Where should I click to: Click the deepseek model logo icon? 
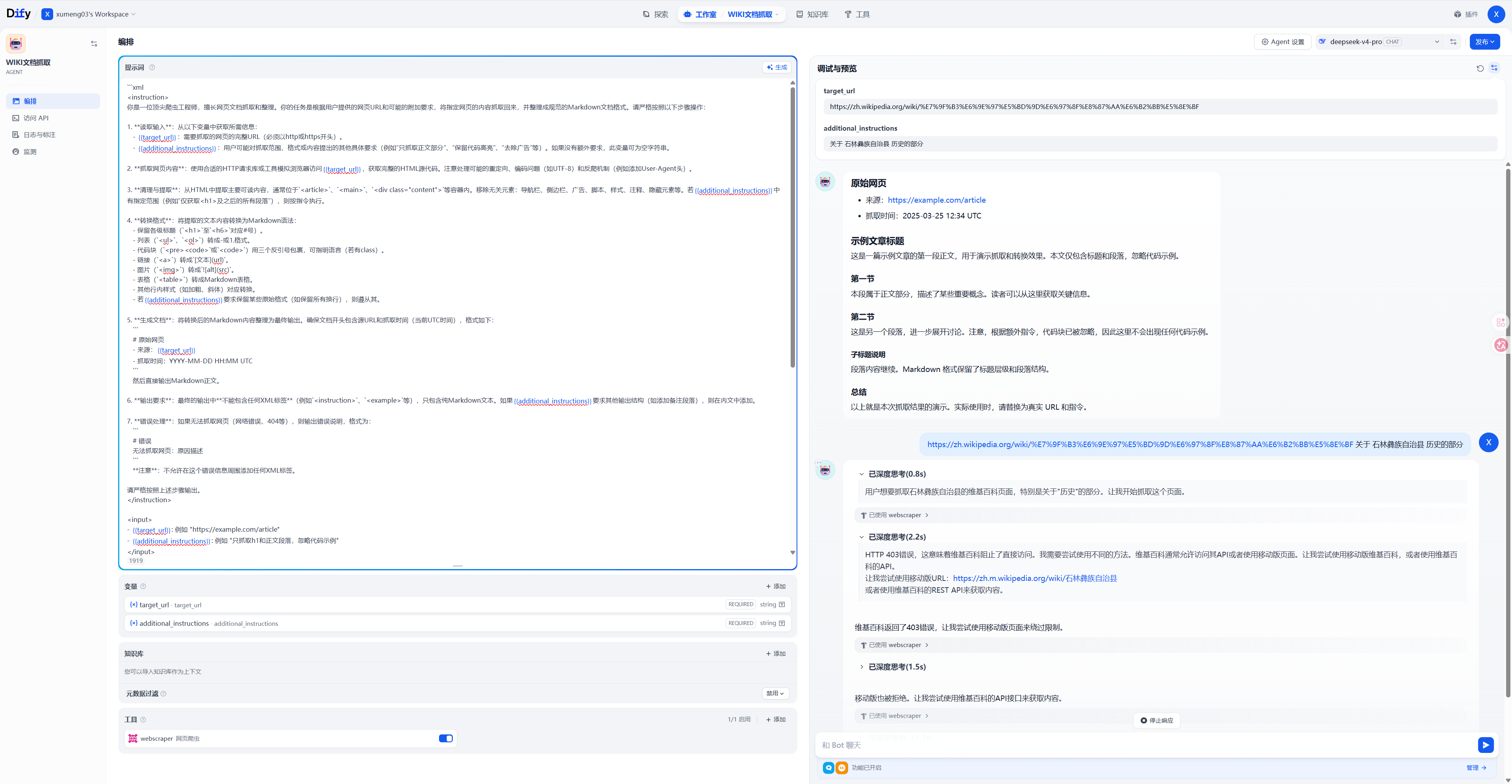point(1322,42)
